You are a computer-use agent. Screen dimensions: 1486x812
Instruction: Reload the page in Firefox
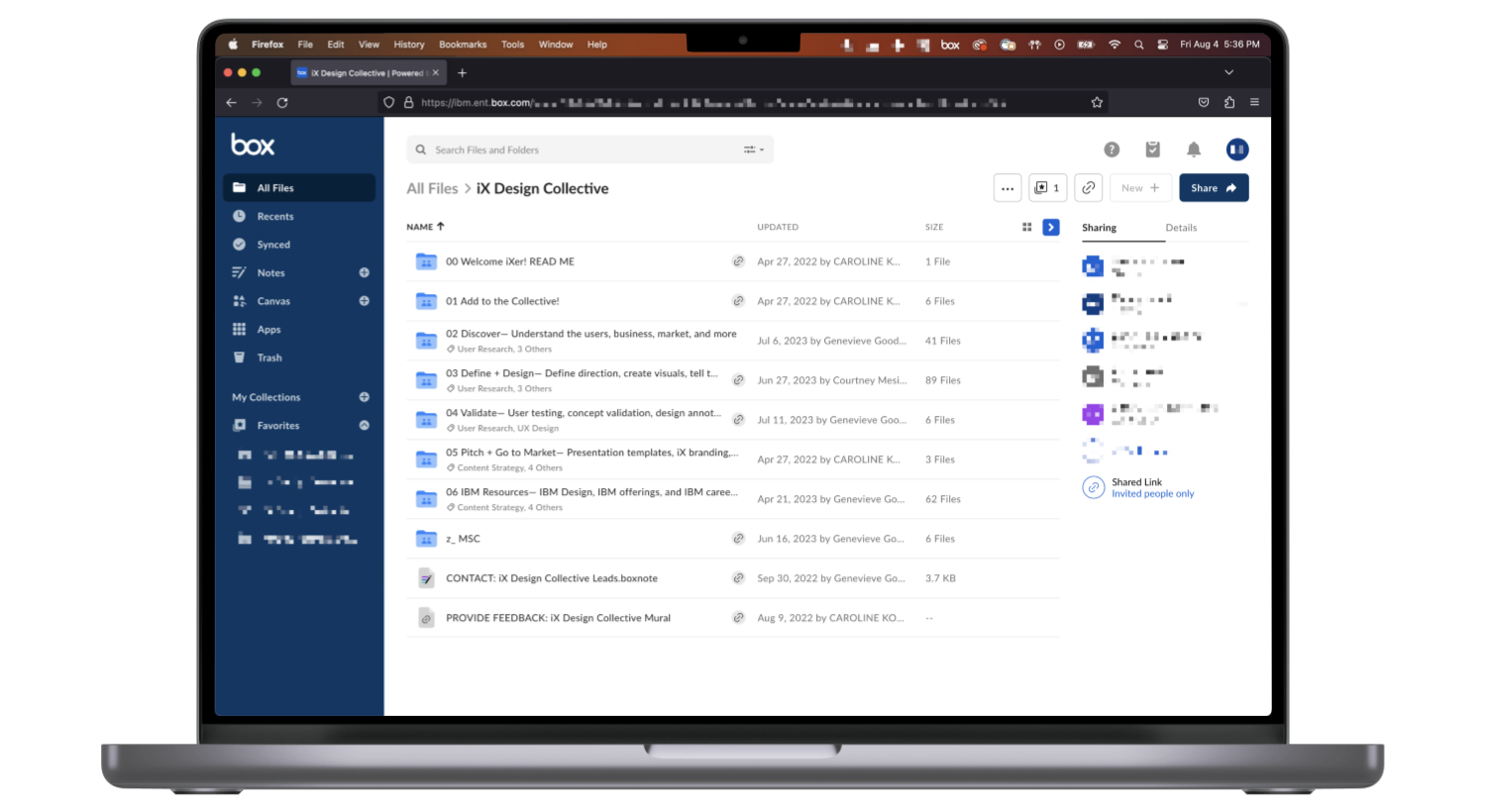coord(282,102)
